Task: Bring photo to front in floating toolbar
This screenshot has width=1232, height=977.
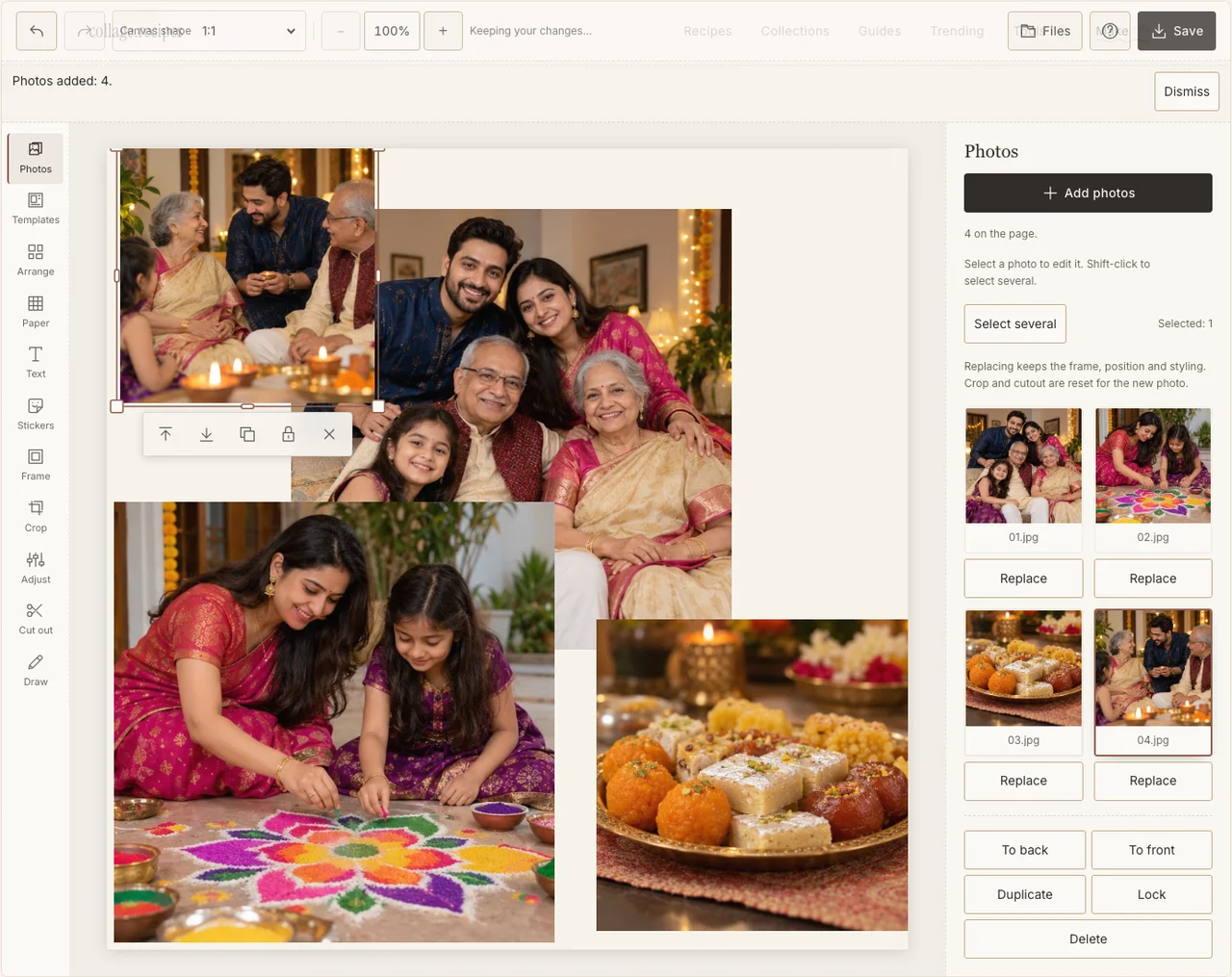Action: pos(166,434)
